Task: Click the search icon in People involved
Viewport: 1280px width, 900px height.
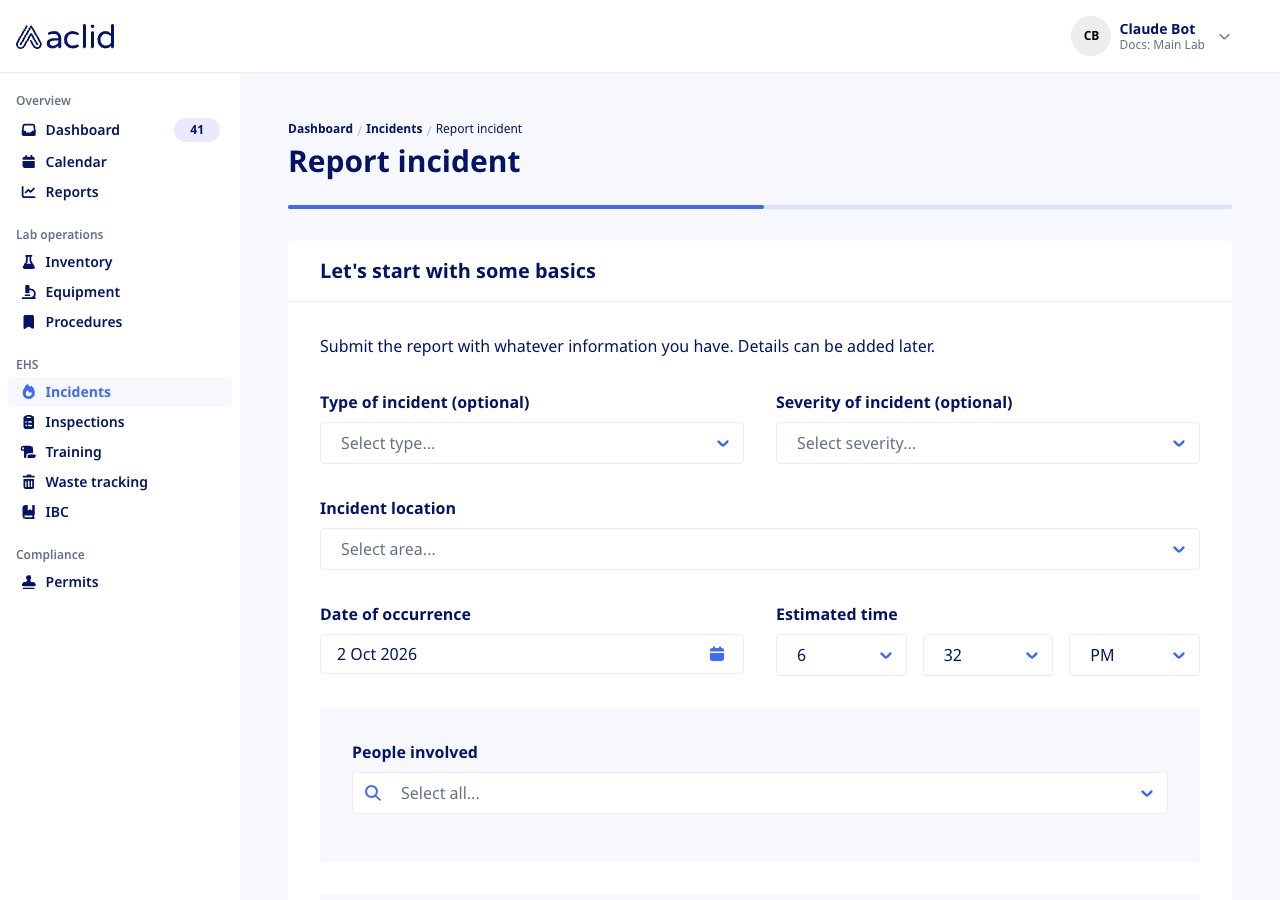Action: point(373,793)
